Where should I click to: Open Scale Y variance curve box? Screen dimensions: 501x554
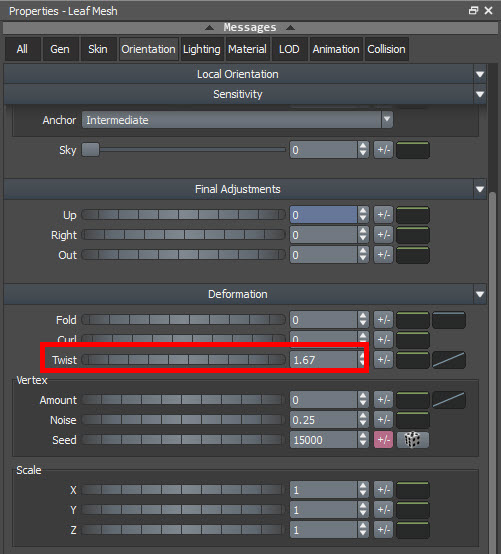click(413, 510)
